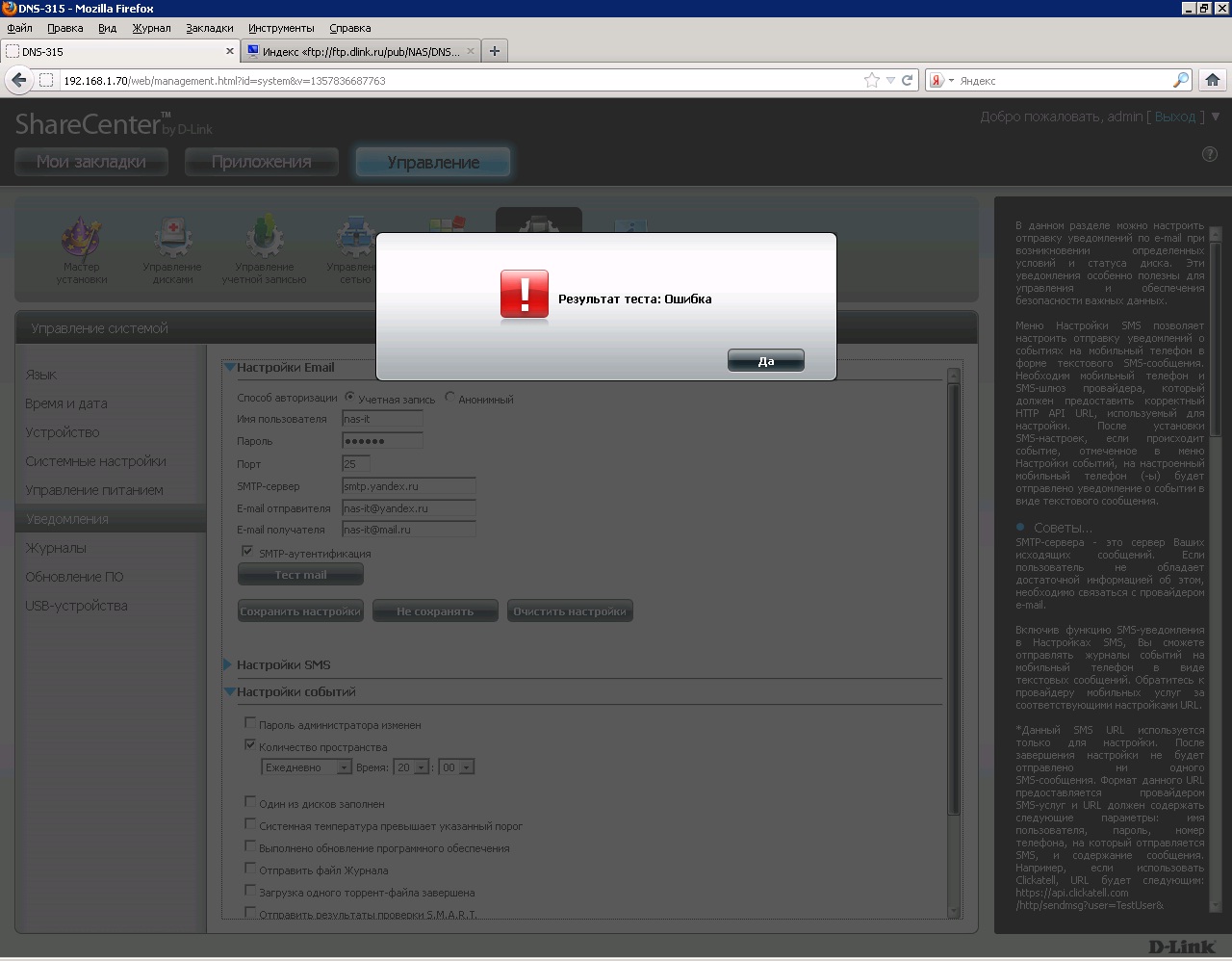Collapse the Настройки Email section
1232x961 pixels.
[x=229, y=367]
